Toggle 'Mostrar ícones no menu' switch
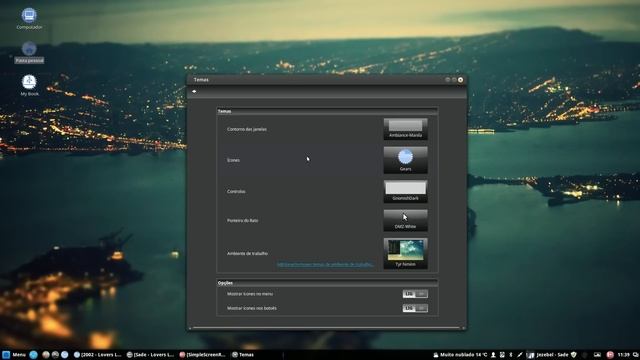640x360 pixels. (x=415, y=293)
